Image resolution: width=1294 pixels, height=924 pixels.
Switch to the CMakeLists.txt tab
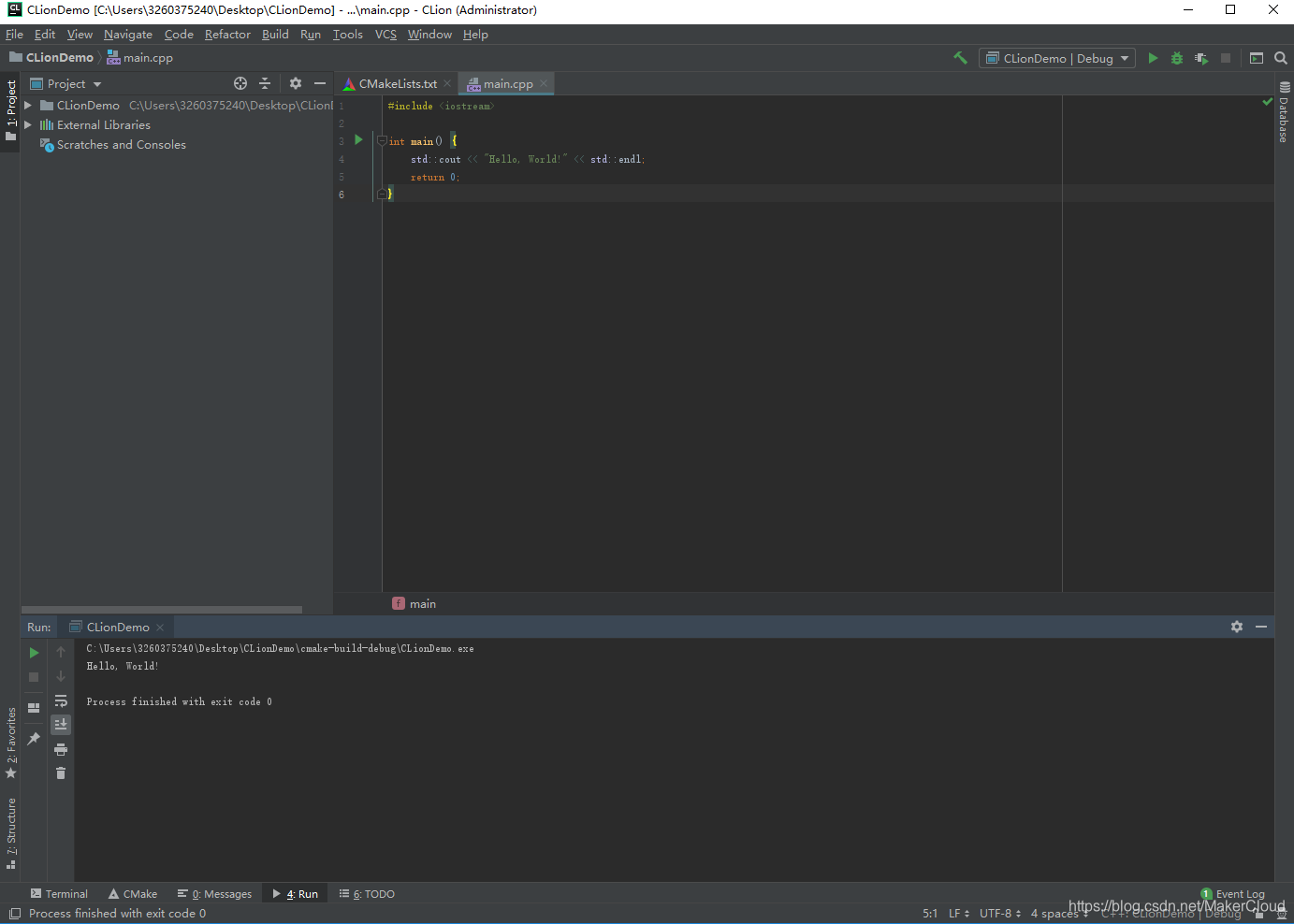(x=397, y=83)
